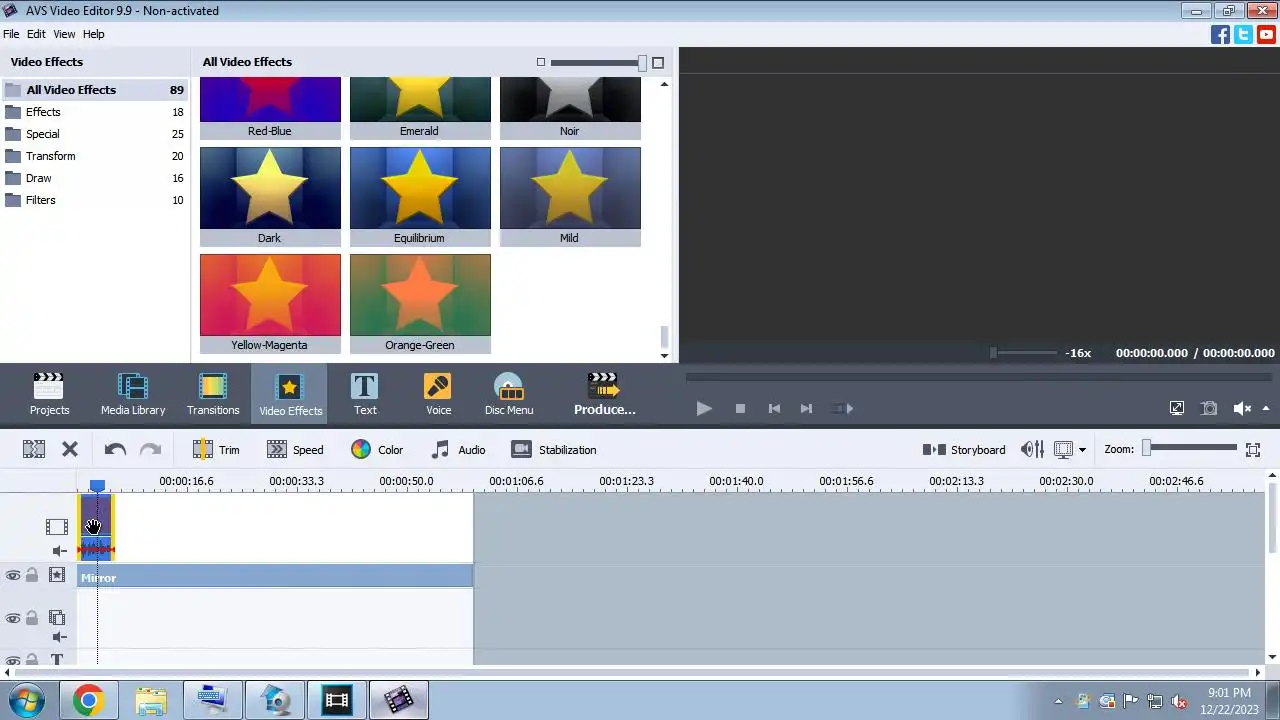Image resolution: width=1280 pixels, height=720 pixels.
Task: Click the next scene playback button
Action: (x=843, y=408)
